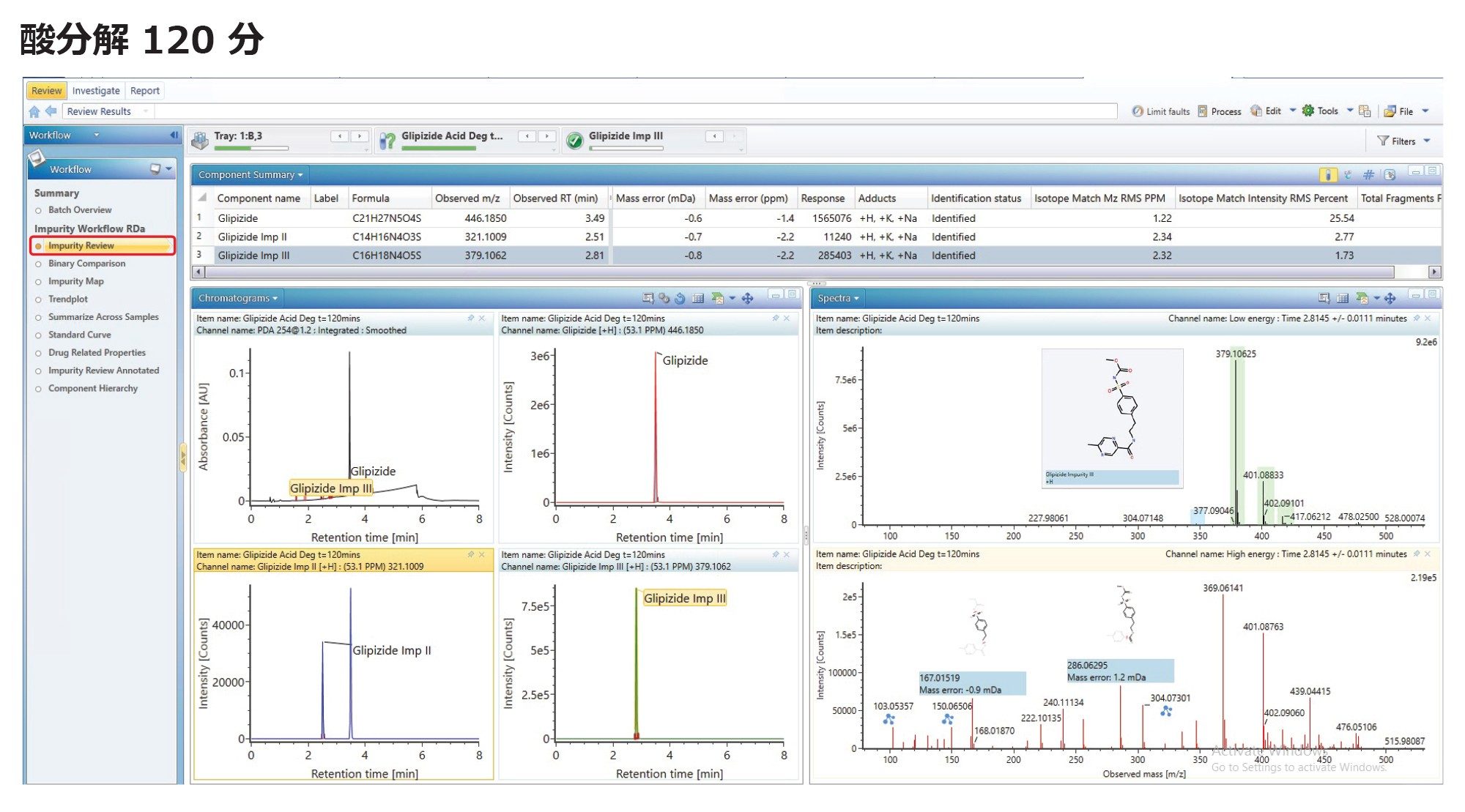Click the pan/move arrows icon in Chromatograms toolbar

(748, 298)
